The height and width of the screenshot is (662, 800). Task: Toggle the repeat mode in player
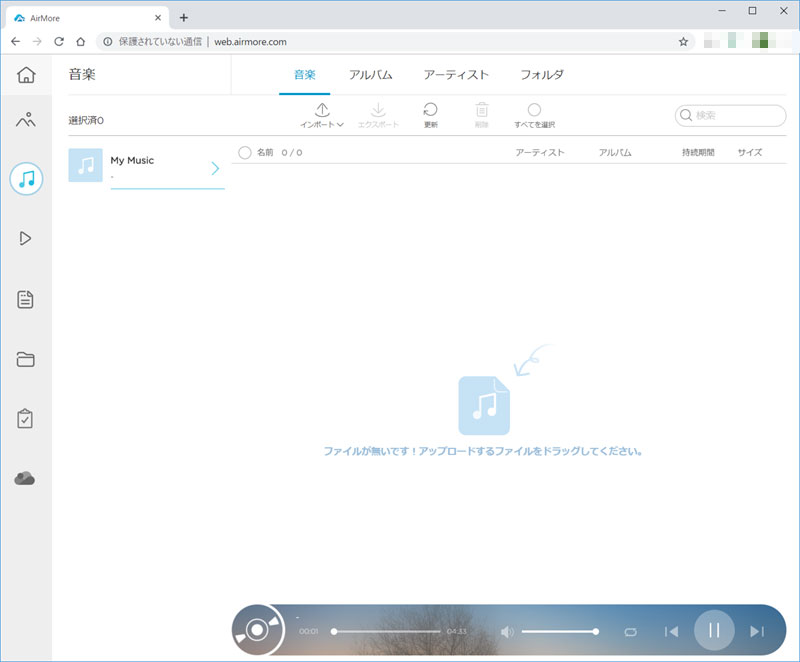629,631
